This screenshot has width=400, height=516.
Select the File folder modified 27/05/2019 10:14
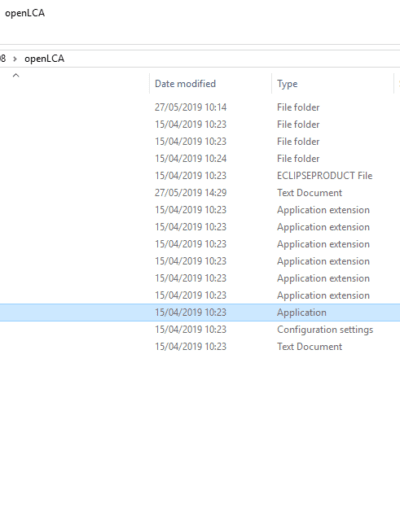click(x=200, y=107)
